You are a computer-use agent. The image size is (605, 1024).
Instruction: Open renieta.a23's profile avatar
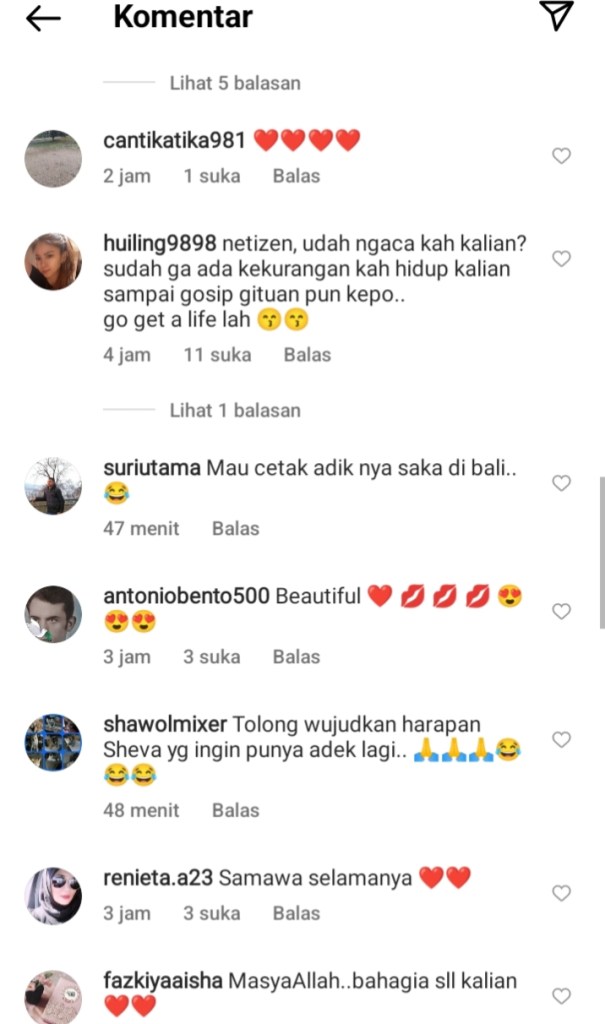point(53,896)
